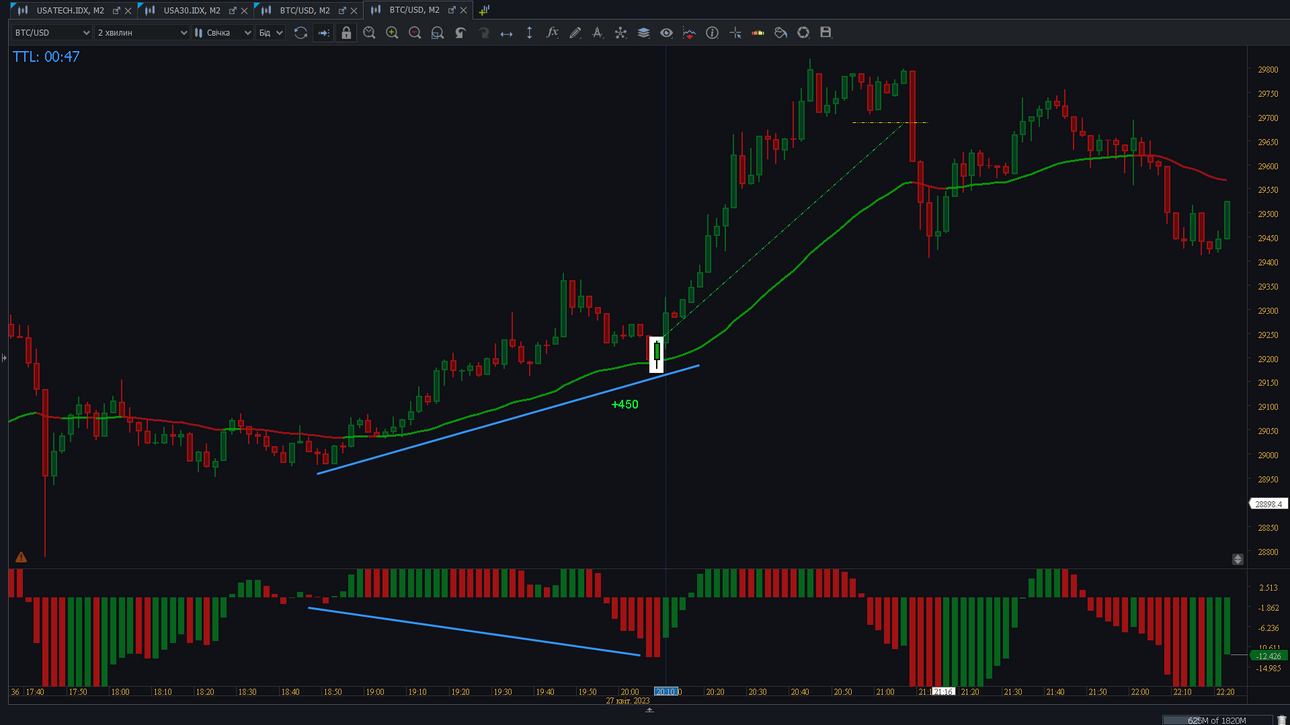This screenshot has width=1290, height=725.
Task: Click the zoom out (minus) magnifier icon
Action: tap(415, 33)
